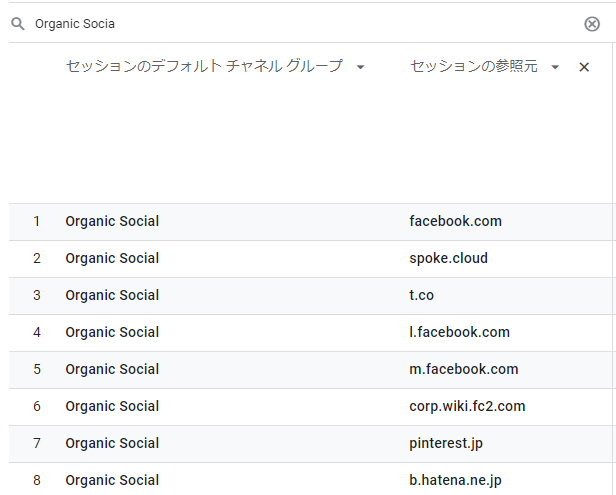616x495 pixels.
Task: Click the セッションのデフォルト チャネル グループ column header
Action: [x=204, y=66]
